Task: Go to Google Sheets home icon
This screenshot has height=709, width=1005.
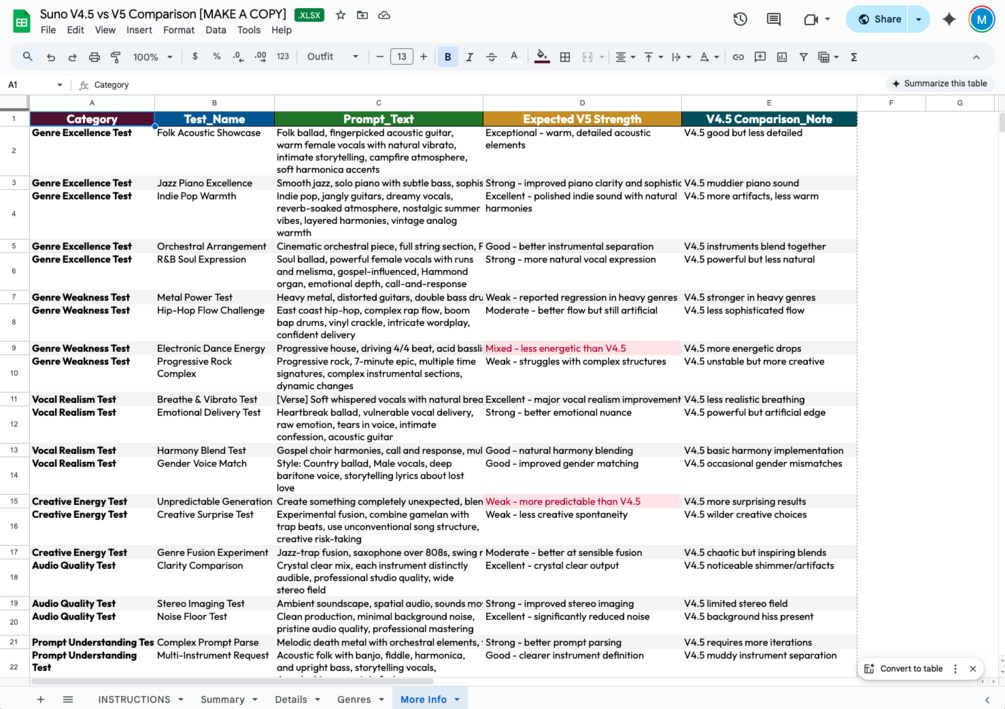Action: (x=21, y=21)
